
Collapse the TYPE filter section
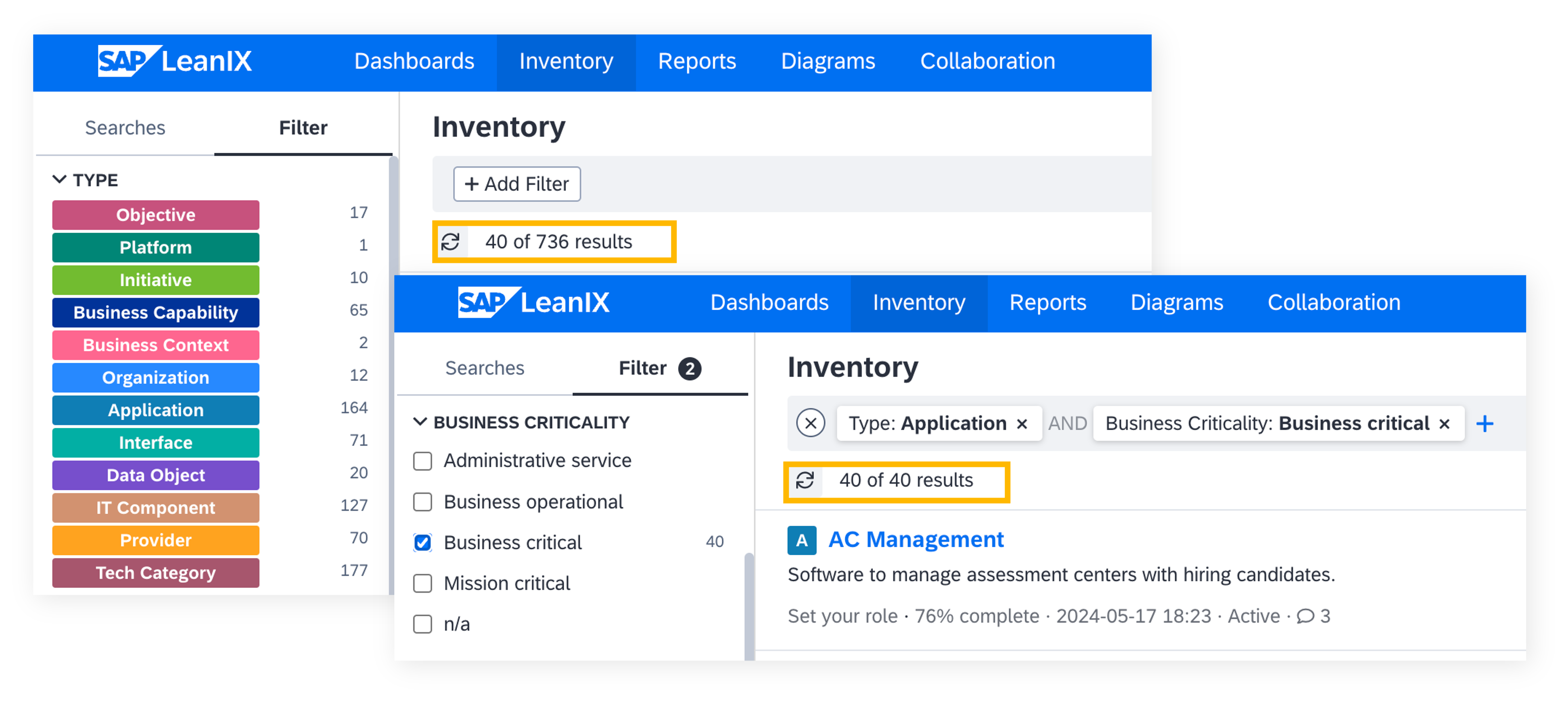(x=59, y=179)
